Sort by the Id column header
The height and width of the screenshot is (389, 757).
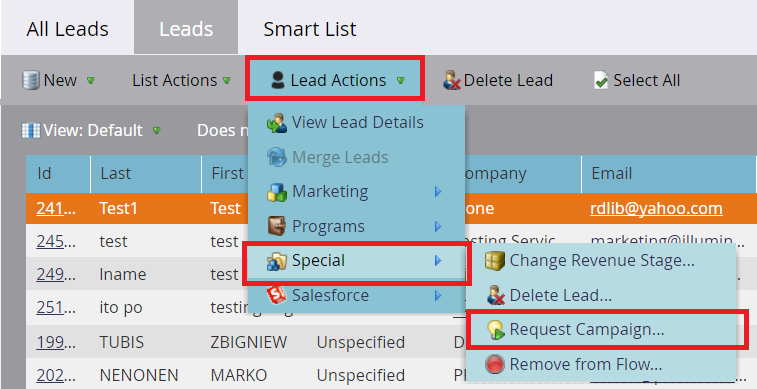(58, 174)
